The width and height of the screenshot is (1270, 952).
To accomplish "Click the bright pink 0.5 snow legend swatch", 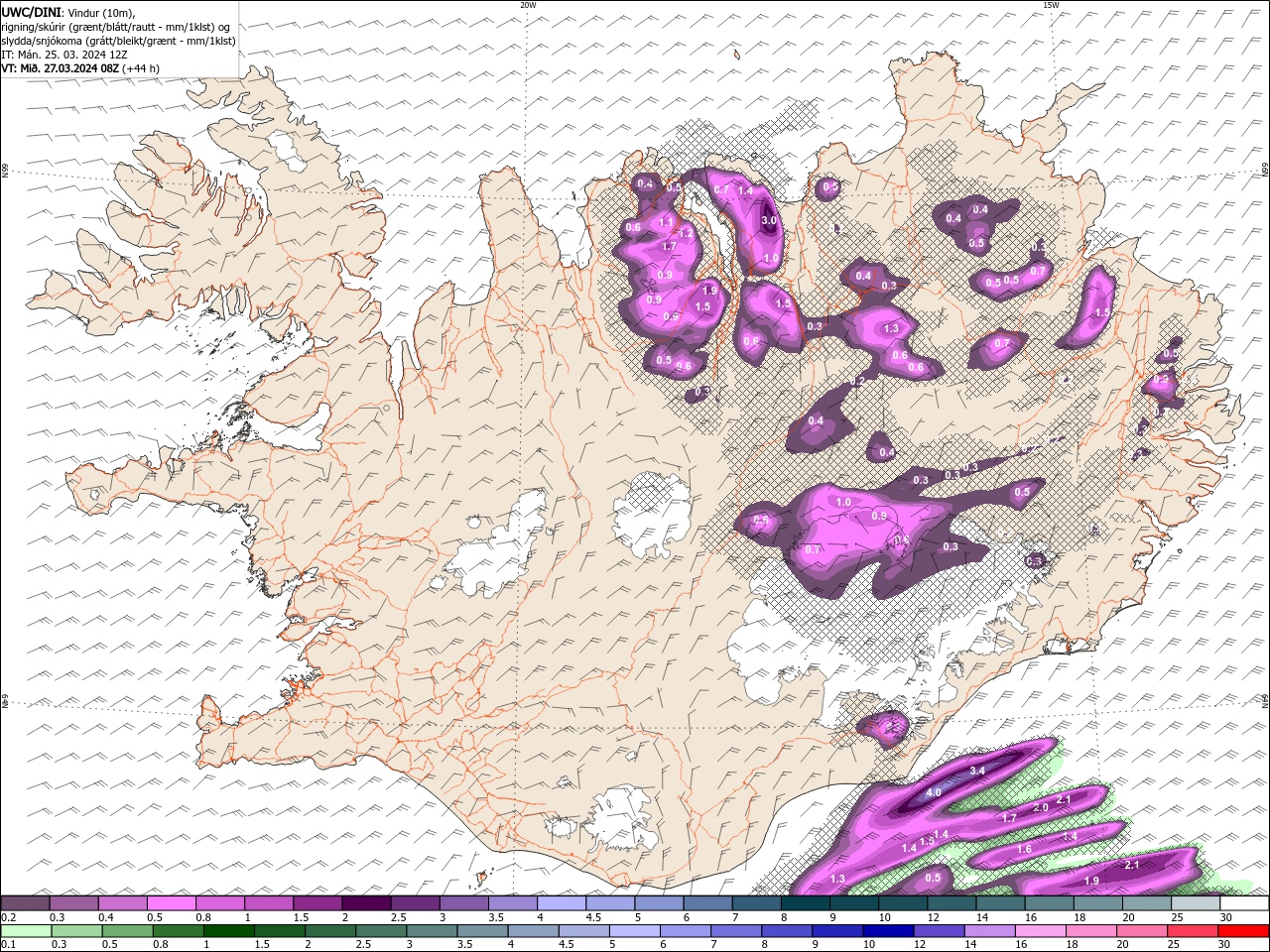I will (172, 903).
